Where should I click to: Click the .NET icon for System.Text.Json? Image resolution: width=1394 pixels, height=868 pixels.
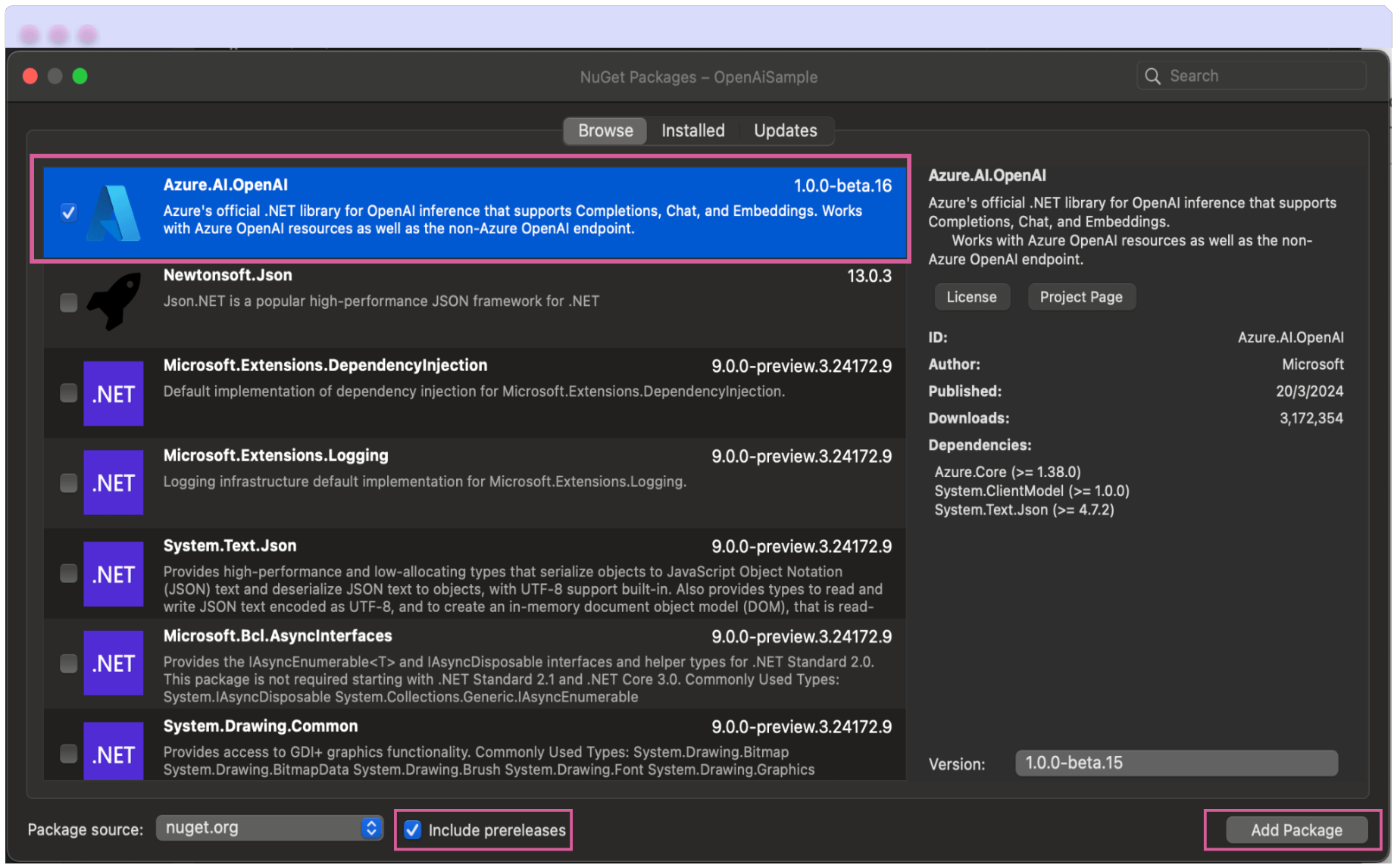(x=114, y=574)
